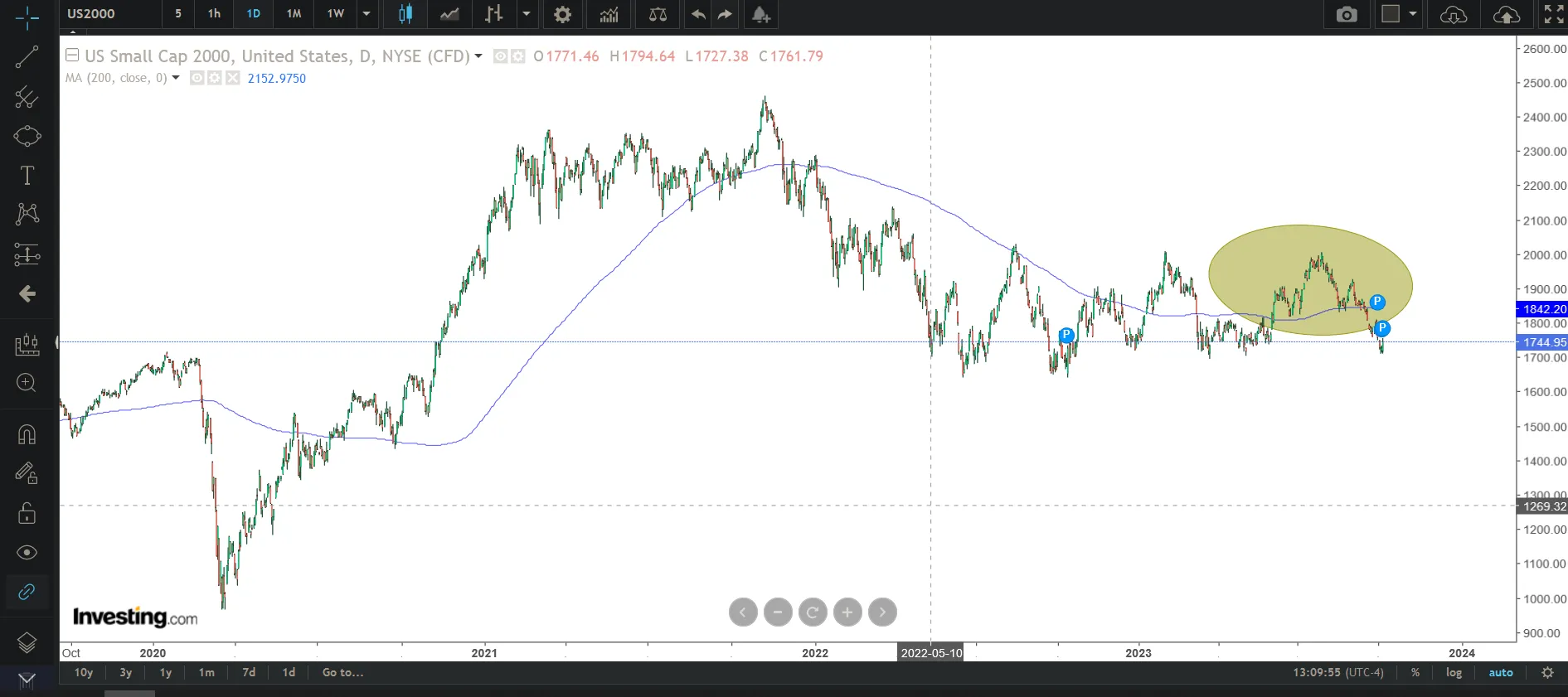The image size is (1568, 697).
Task: Toggle stay in drawing mode
Action: coord(27,473)
